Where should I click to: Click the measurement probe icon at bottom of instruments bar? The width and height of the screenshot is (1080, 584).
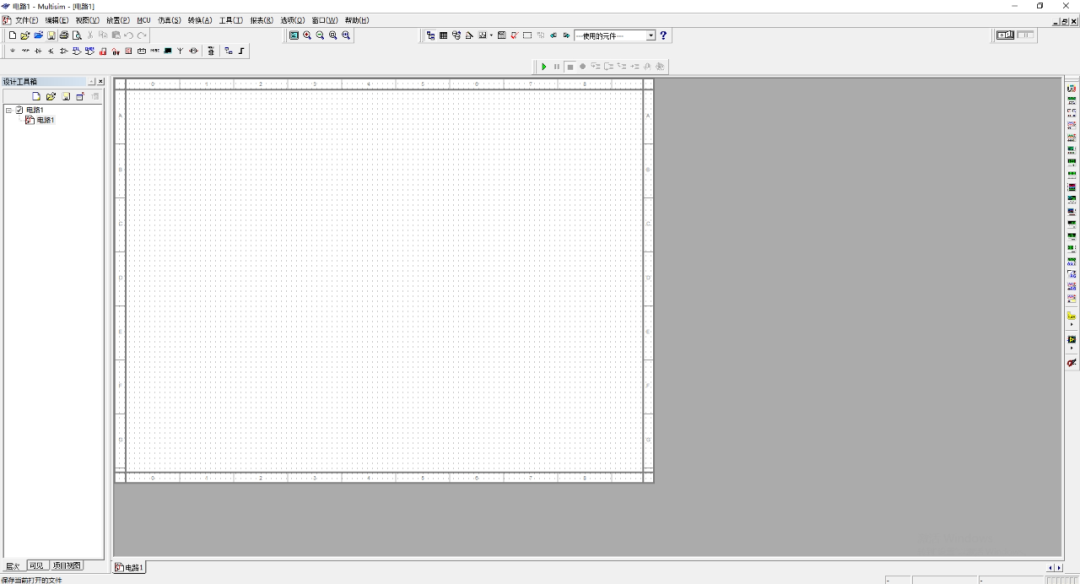[x=1071, y=362]
